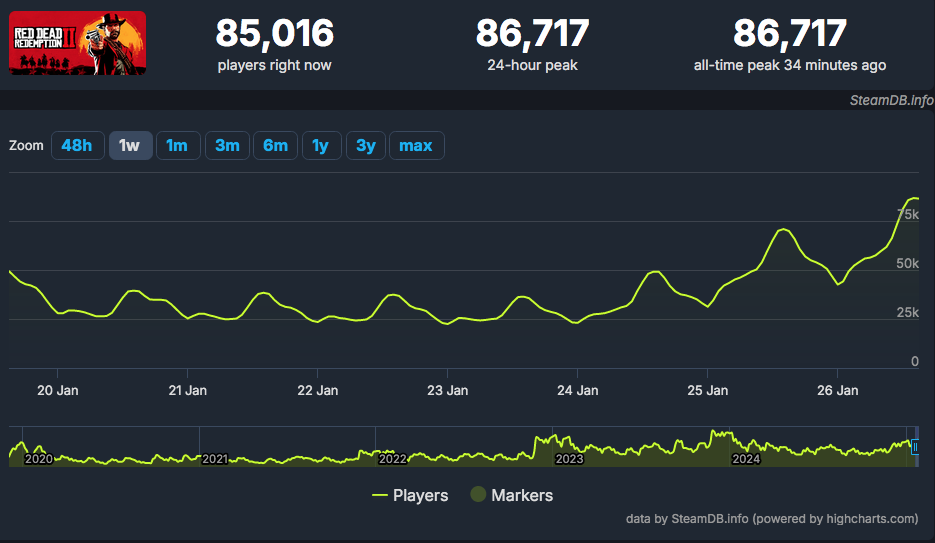Switch chart zoom to 1m

(x=178, y=145)
